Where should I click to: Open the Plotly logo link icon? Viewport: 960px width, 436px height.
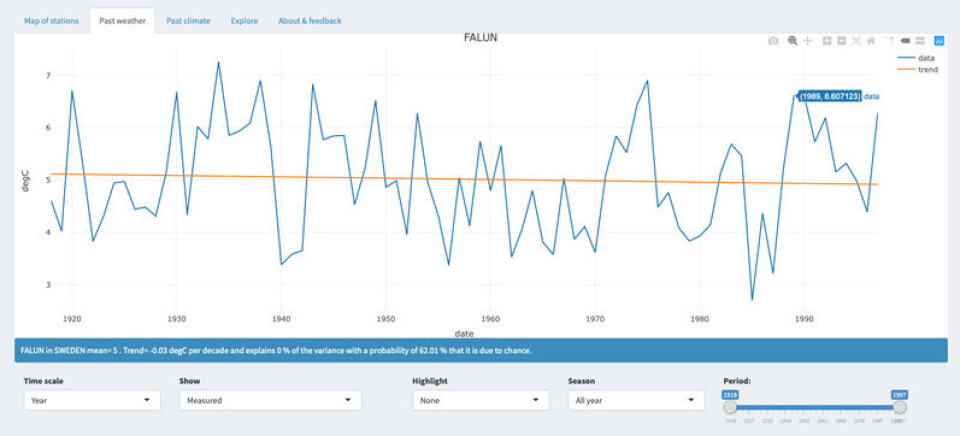tap(939, 41)
